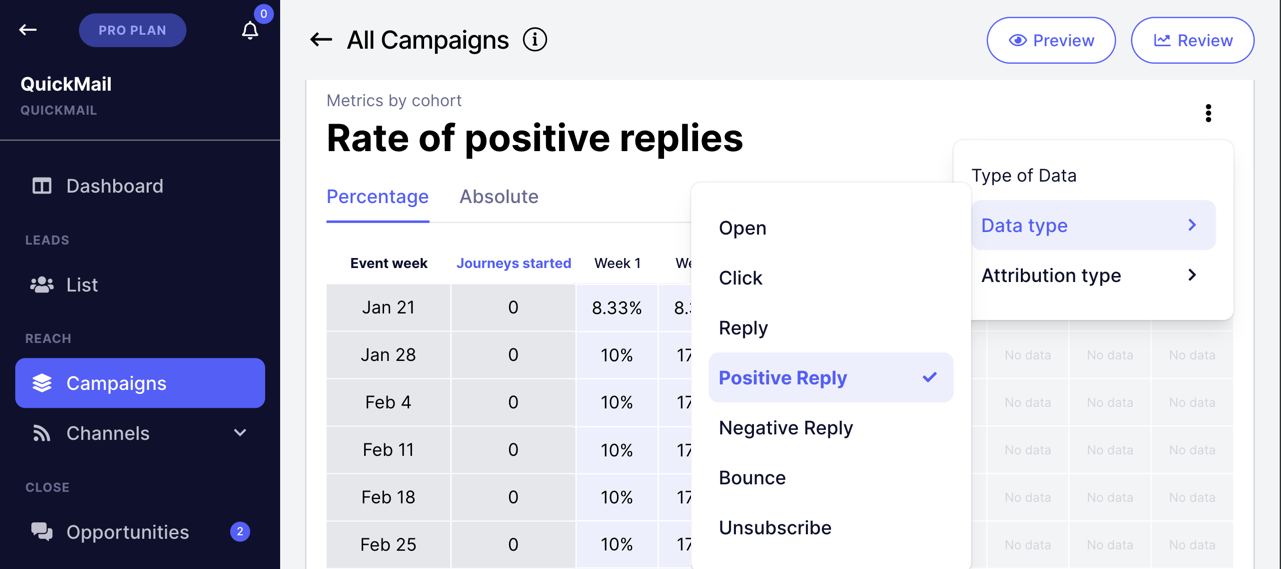Click the sidebar back arrow icon
The width and height of the screenshot is (1281, 569).
tap(28, 30)
